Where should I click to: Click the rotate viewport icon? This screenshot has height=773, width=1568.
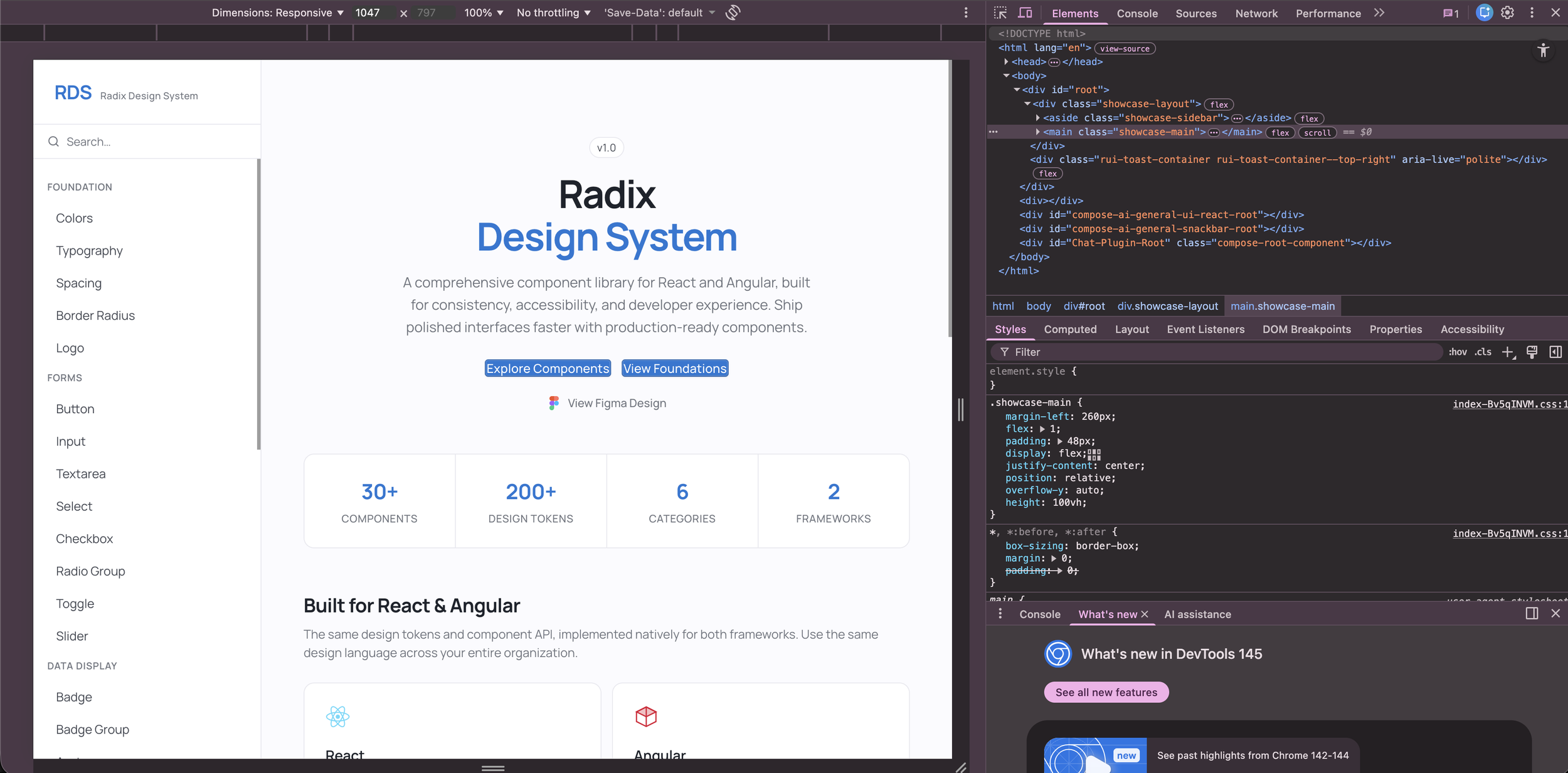click(733, 13)
